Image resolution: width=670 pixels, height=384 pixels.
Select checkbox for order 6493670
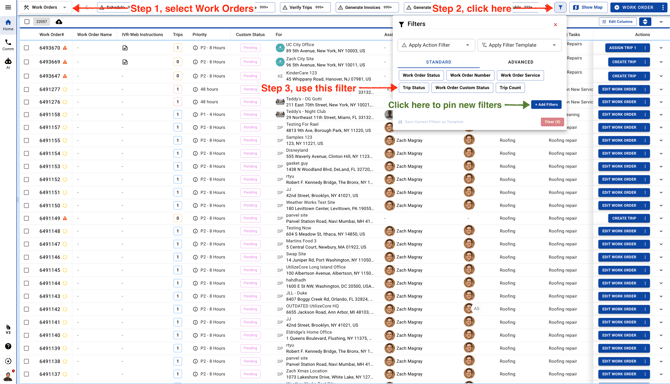(x=26, y=48)
